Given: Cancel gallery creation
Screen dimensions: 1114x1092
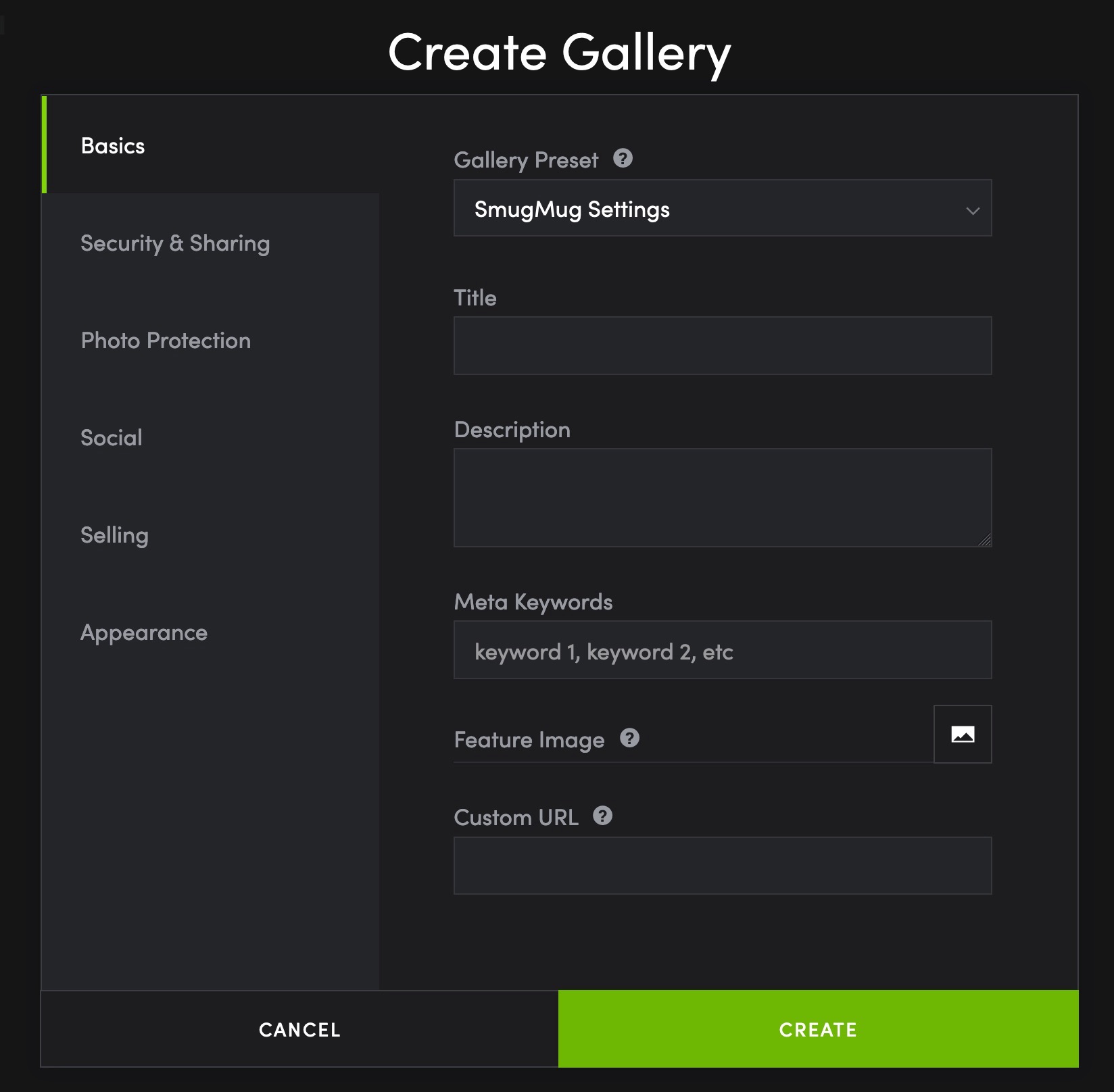Looking at the screenshot, I should pyautogui.click(x=299, y=1029).
